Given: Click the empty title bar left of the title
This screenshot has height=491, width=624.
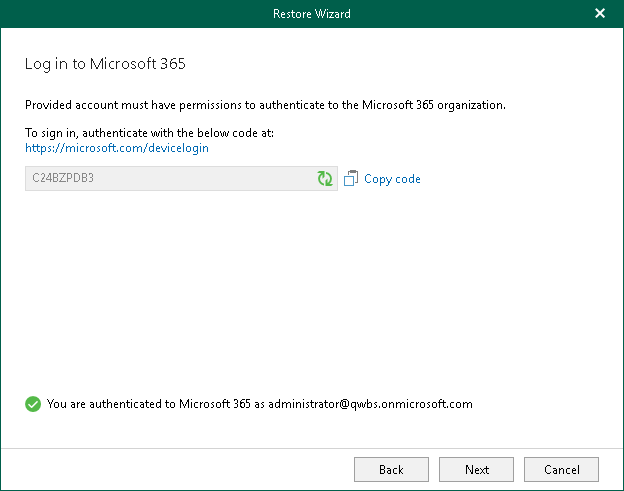Looking at the screenshot, I should tap(130, 14).
